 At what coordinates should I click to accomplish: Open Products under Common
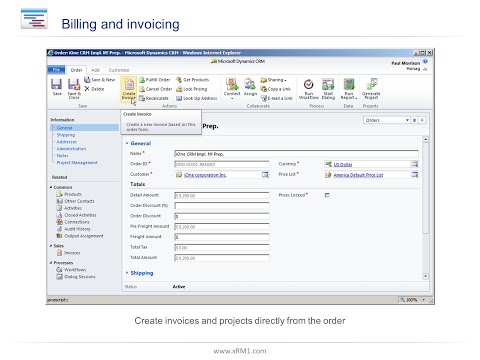pyautogui.click(x=69, y=194)
